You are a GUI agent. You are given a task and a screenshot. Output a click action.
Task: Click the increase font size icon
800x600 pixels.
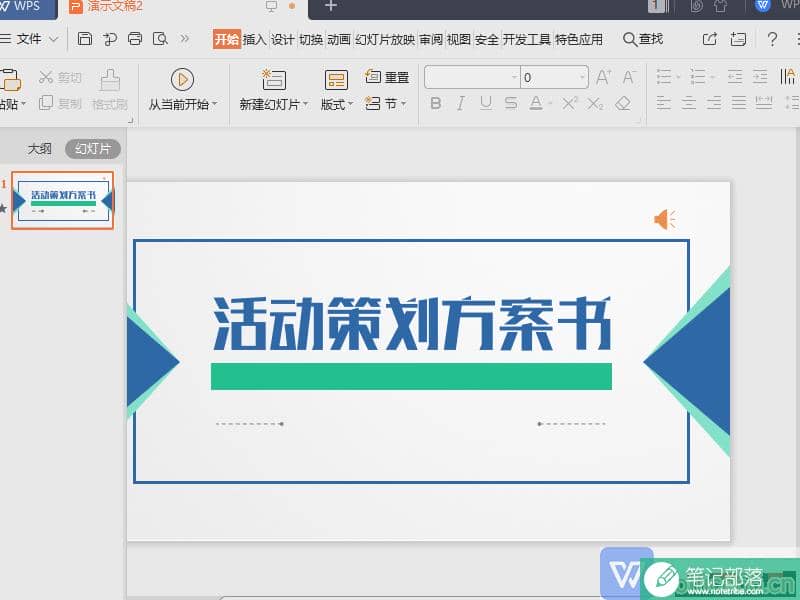click(x=604, y=78)
